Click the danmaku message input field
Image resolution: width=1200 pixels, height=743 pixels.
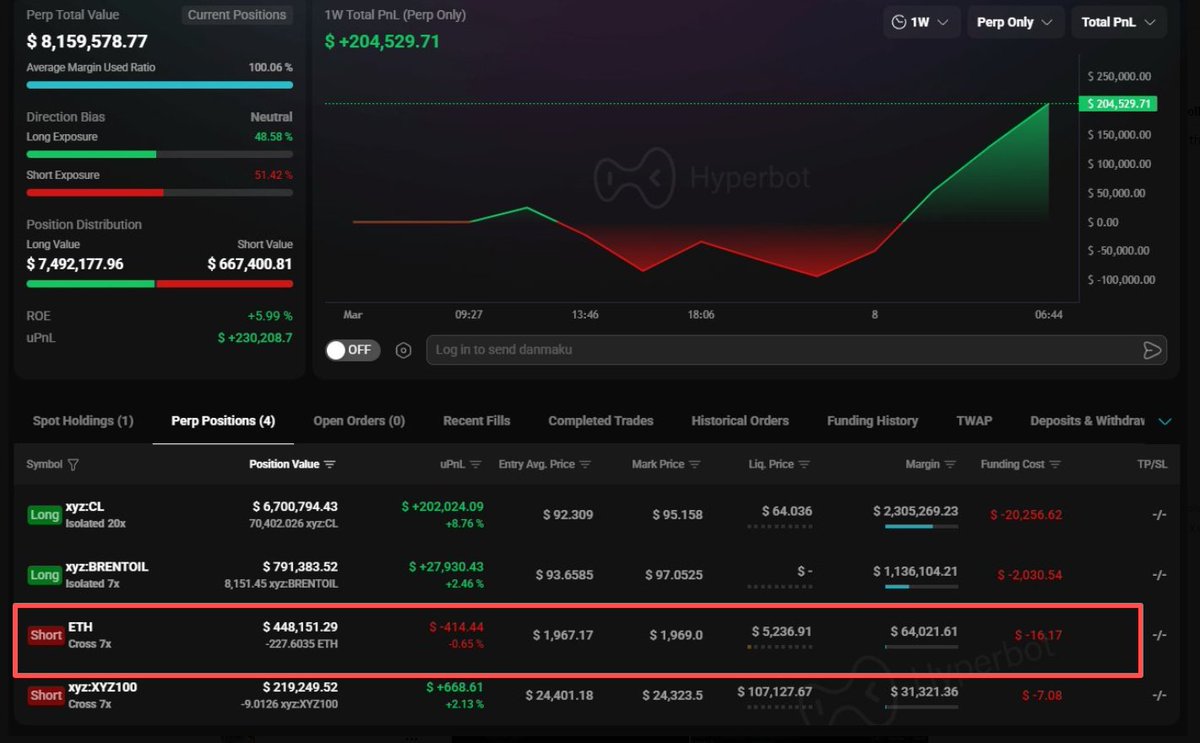coord(780,350)
